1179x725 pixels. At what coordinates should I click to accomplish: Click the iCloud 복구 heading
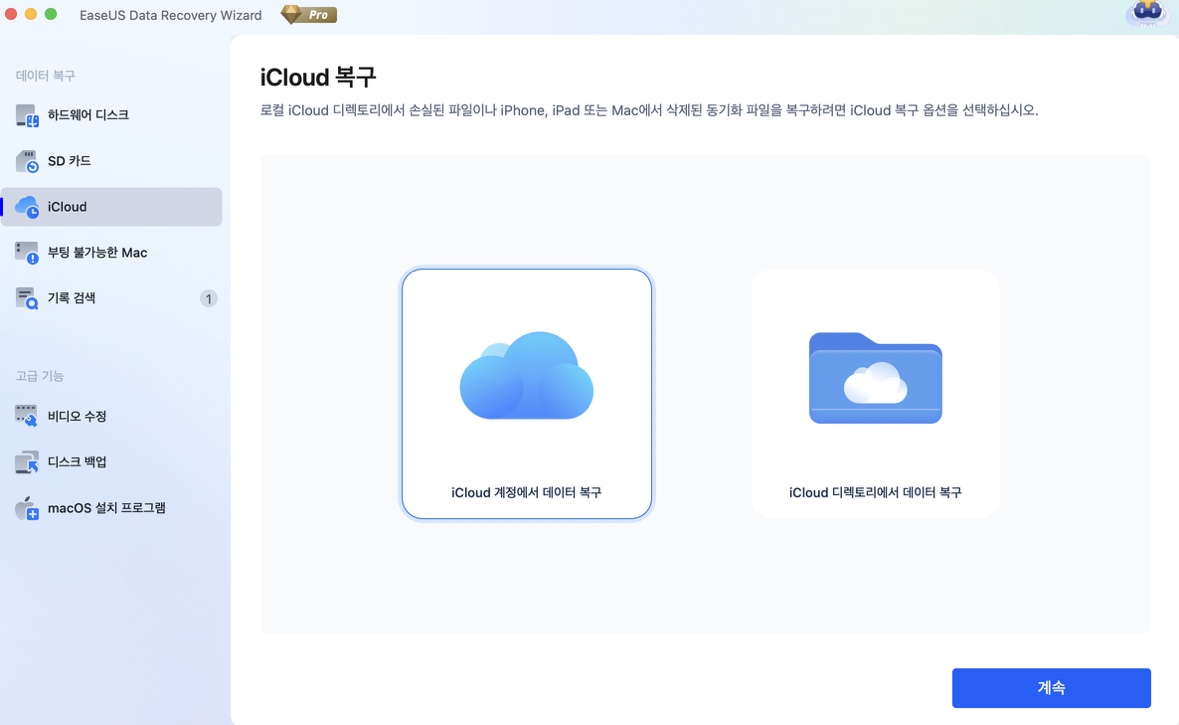(318, 77)
